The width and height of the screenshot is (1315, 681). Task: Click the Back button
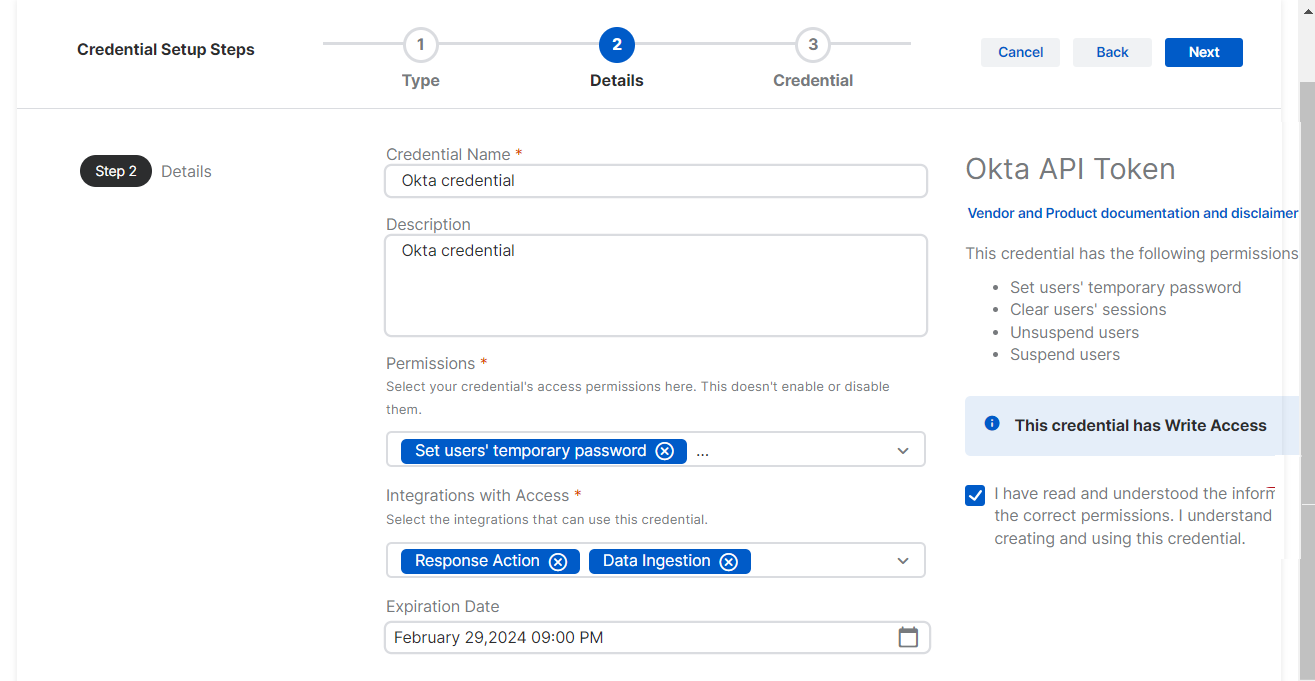coord(1112,52)
